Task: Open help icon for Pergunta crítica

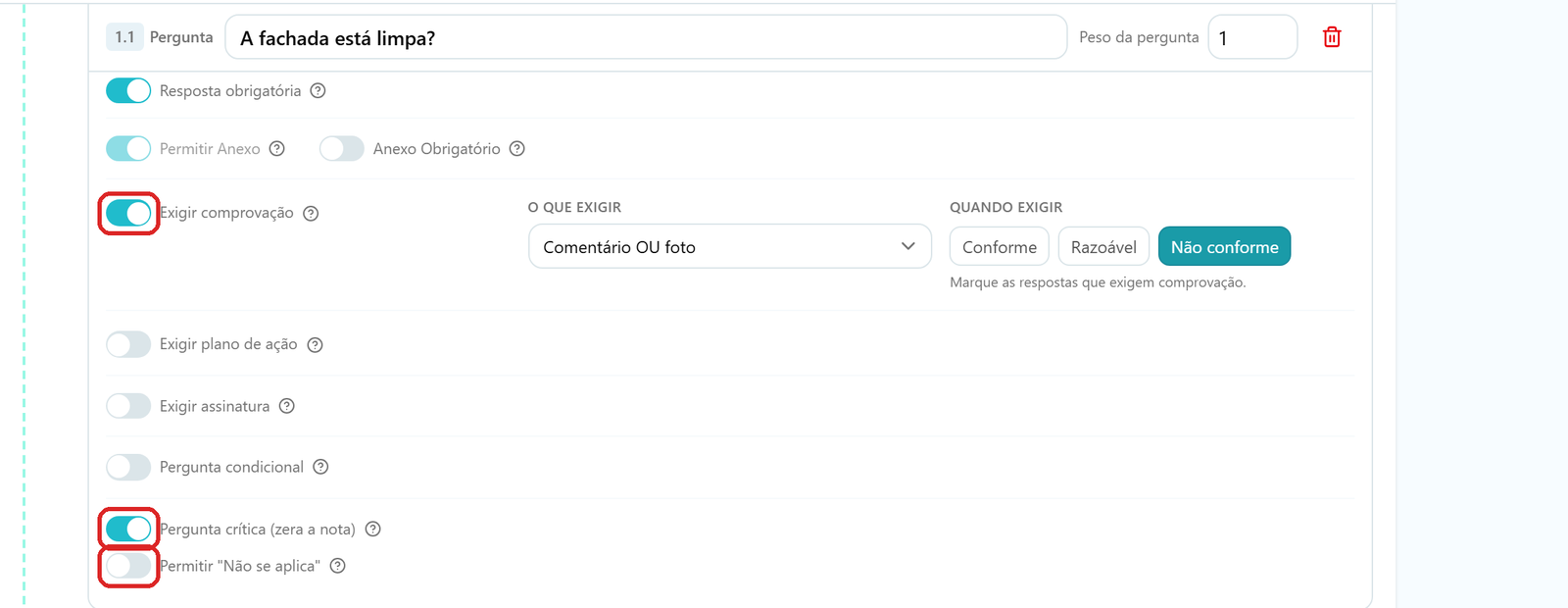Action: (x=372, y=529)
